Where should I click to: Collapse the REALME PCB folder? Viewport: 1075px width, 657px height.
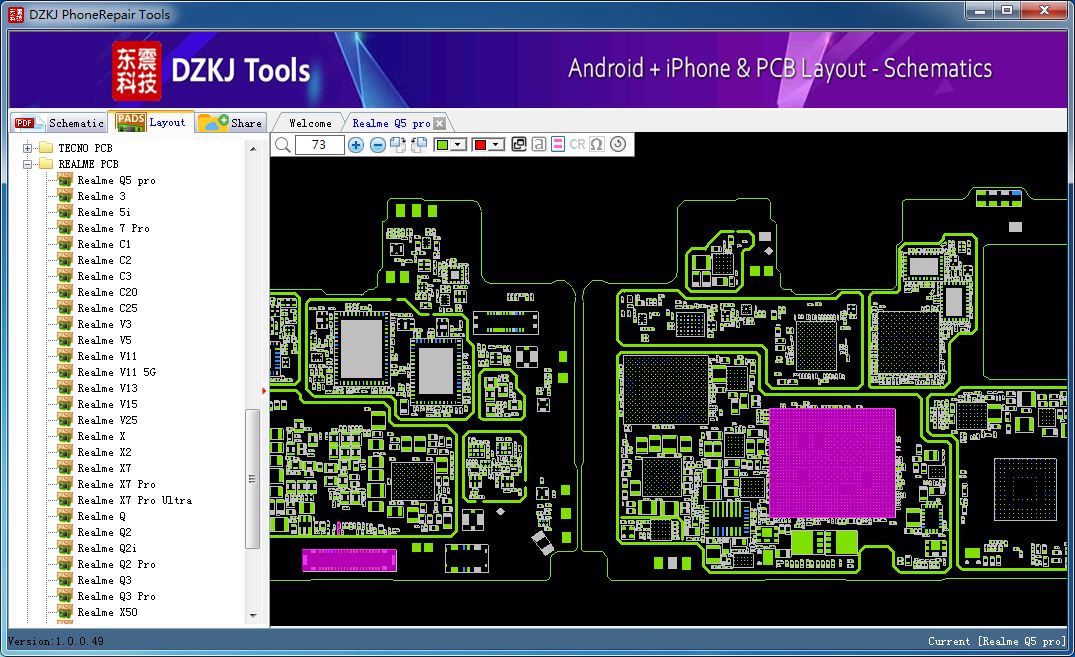[x=27, y=164]
